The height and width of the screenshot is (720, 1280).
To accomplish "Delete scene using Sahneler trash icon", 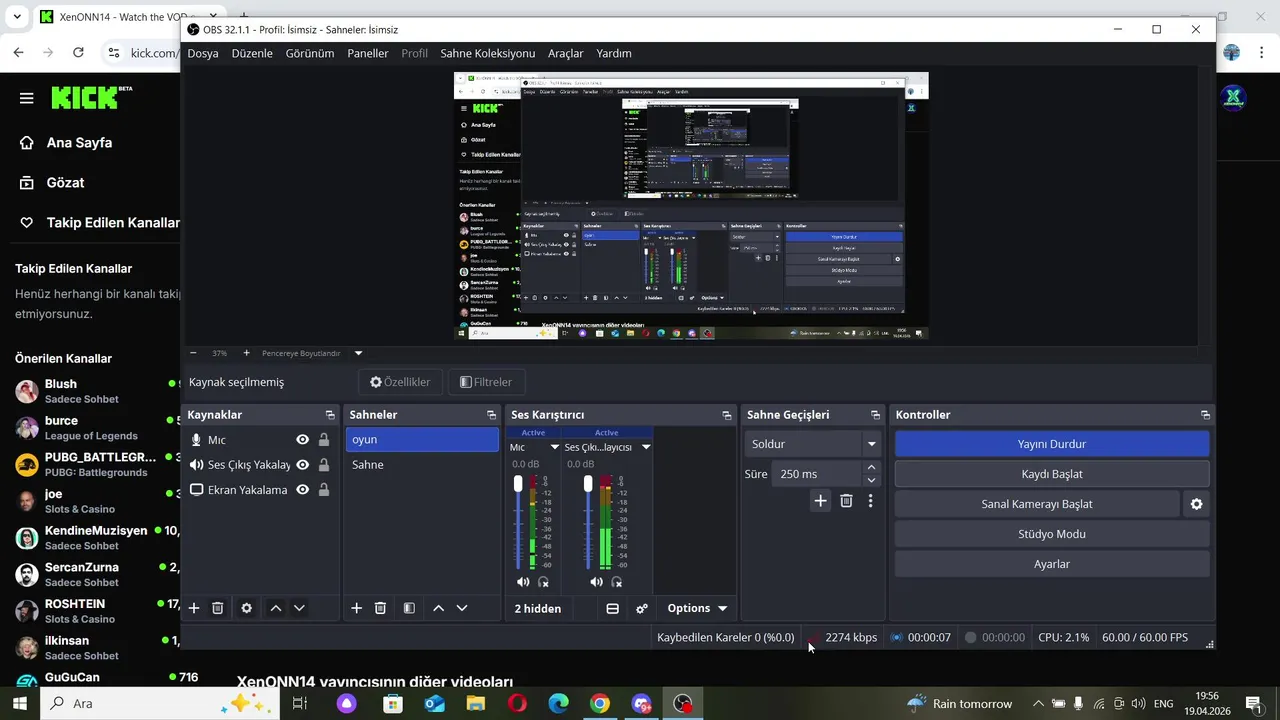I will [380, 608].
